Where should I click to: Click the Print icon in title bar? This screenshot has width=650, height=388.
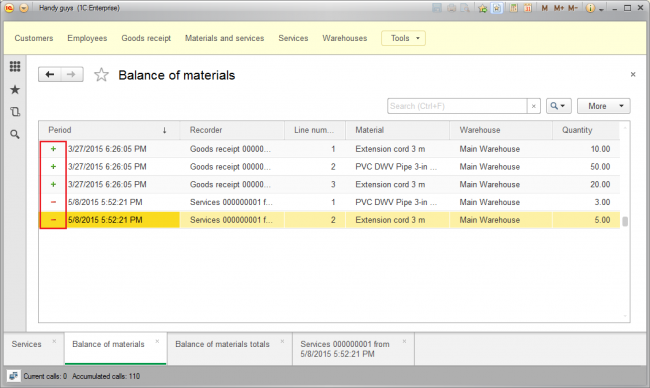[451, 8]
